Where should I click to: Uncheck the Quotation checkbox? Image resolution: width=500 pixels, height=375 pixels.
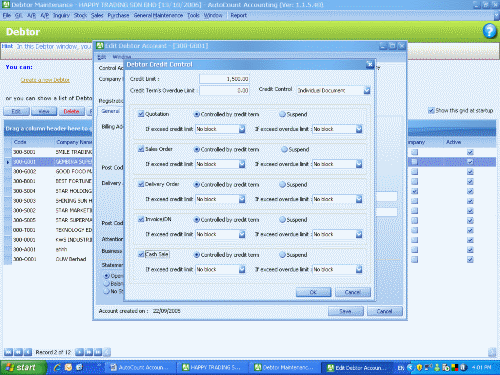pyautogui.click(x=141, y=114)
